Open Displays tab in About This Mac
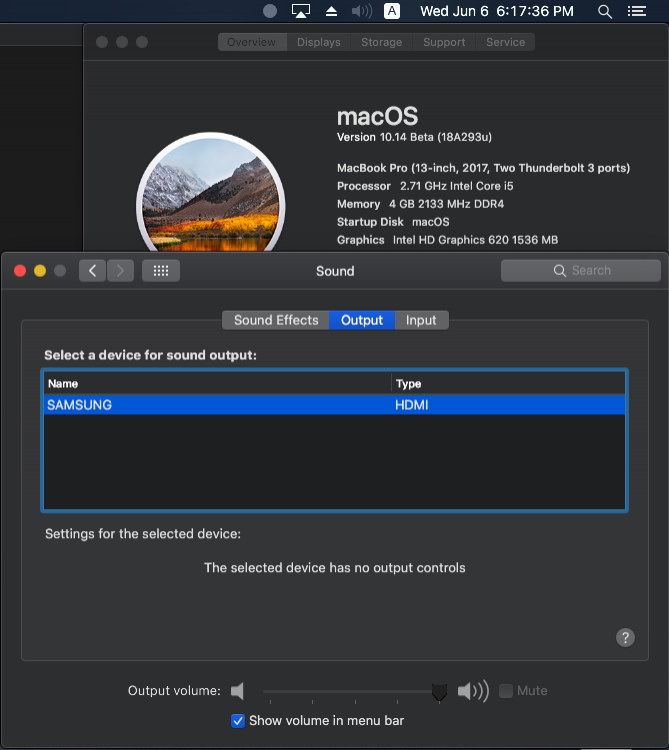The image size is (669, 750). [x=318, y=42]
